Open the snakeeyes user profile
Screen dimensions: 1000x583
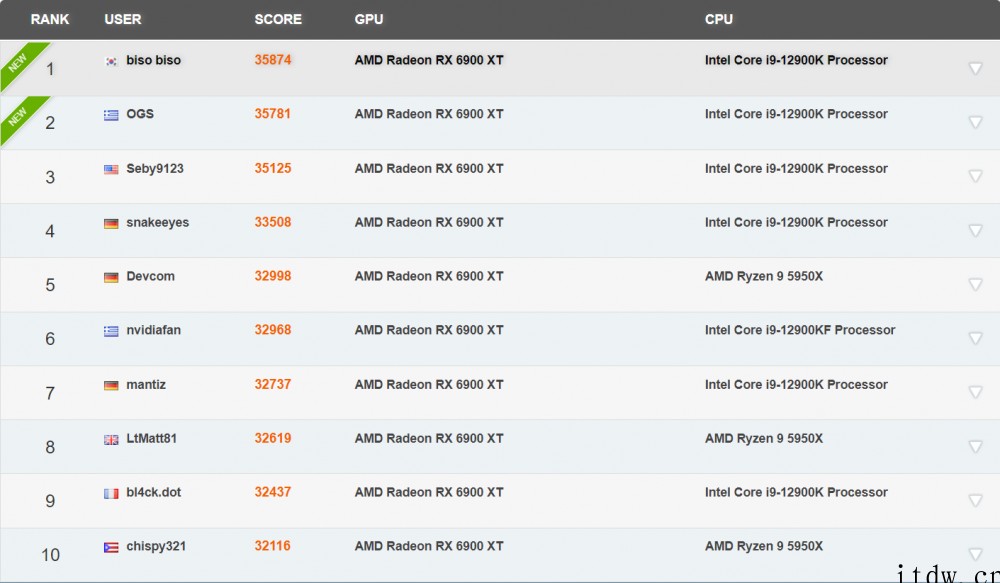[x=158, y=223]
